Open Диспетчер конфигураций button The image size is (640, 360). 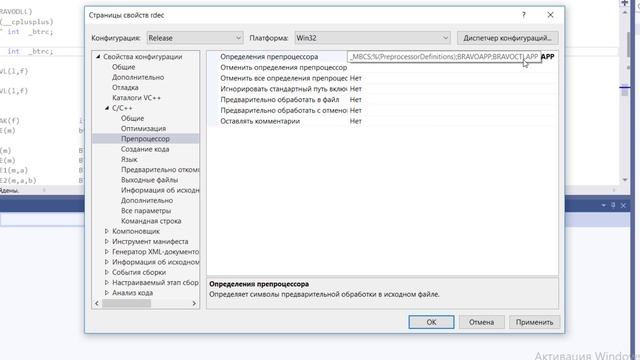(507, 38)
